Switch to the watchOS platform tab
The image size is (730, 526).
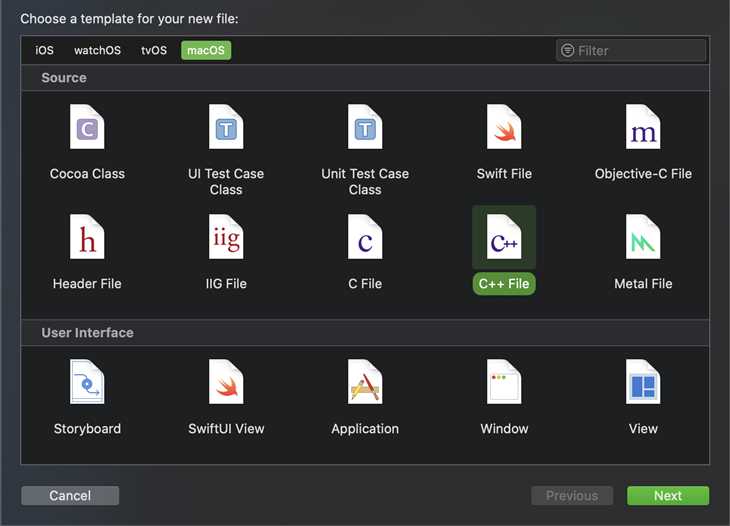tap(97, 50)
